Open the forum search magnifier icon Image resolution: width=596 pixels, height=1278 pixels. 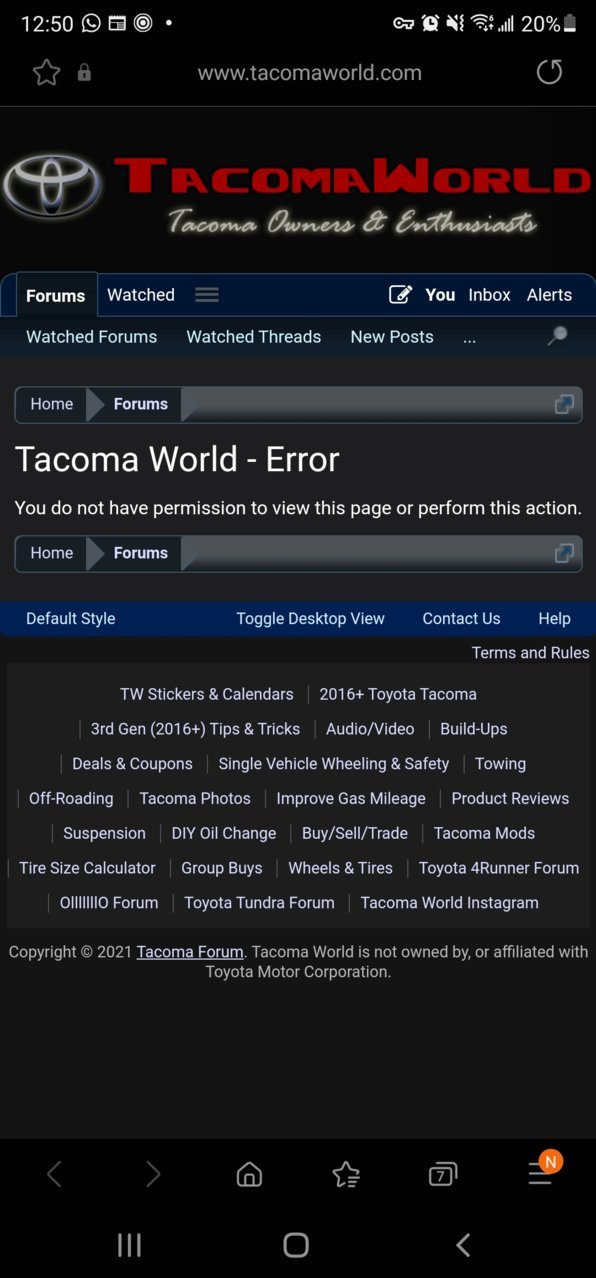pyautogui.click(x=558, y=336)
